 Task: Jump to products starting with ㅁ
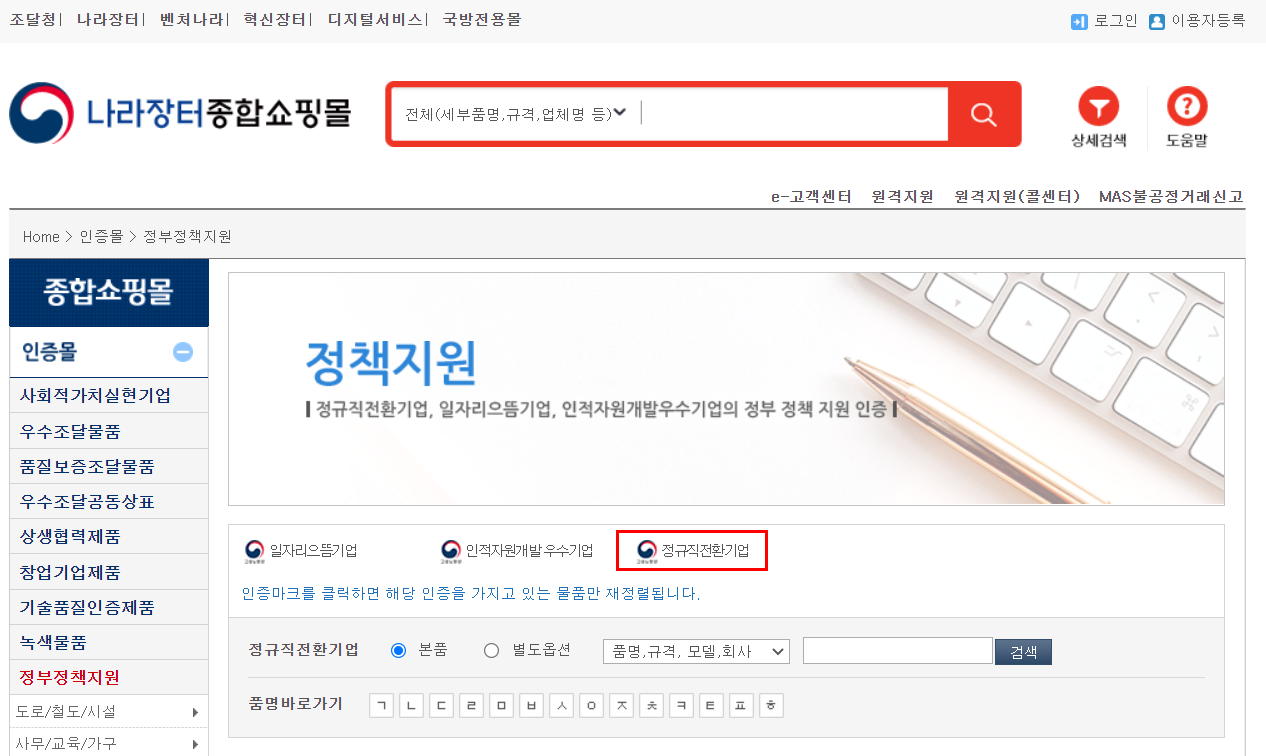(x=501, y=706)
